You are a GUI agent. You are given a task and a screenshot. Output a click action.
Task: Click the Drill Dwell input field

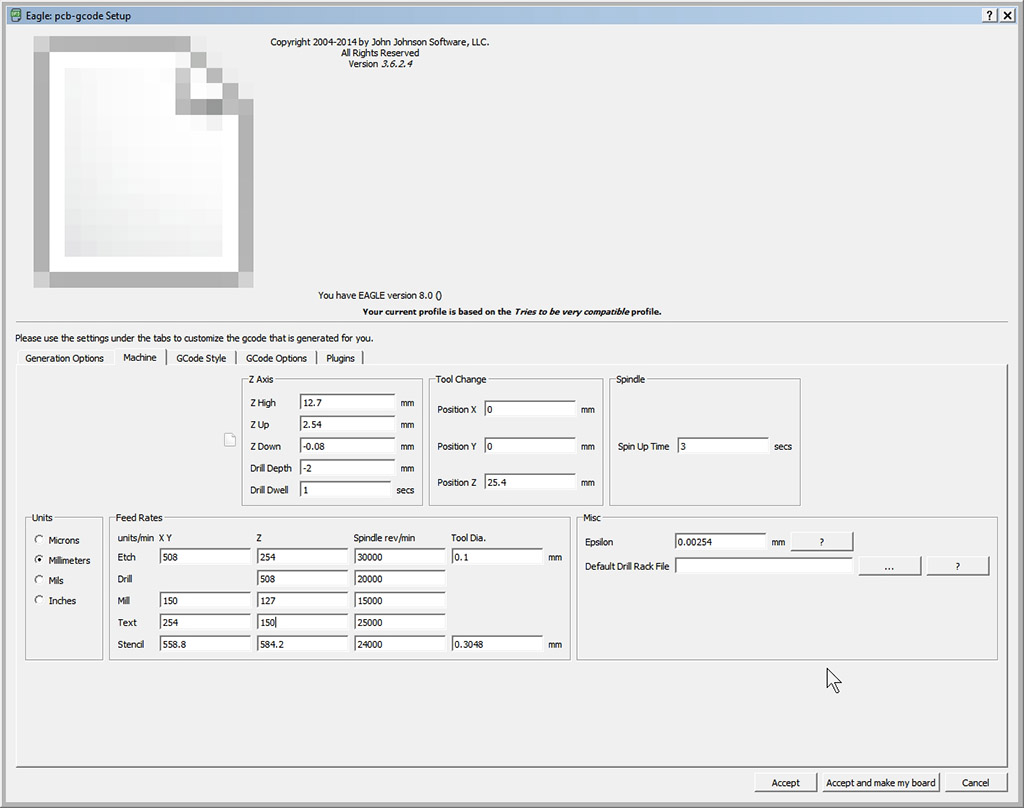(x=345, y=489)
